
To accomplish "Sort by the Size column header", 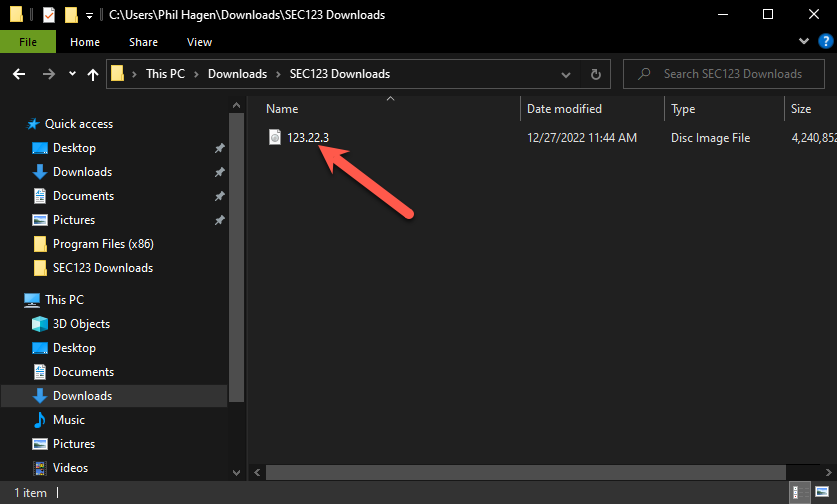I will pyautogui.click(x=801, y=109).
